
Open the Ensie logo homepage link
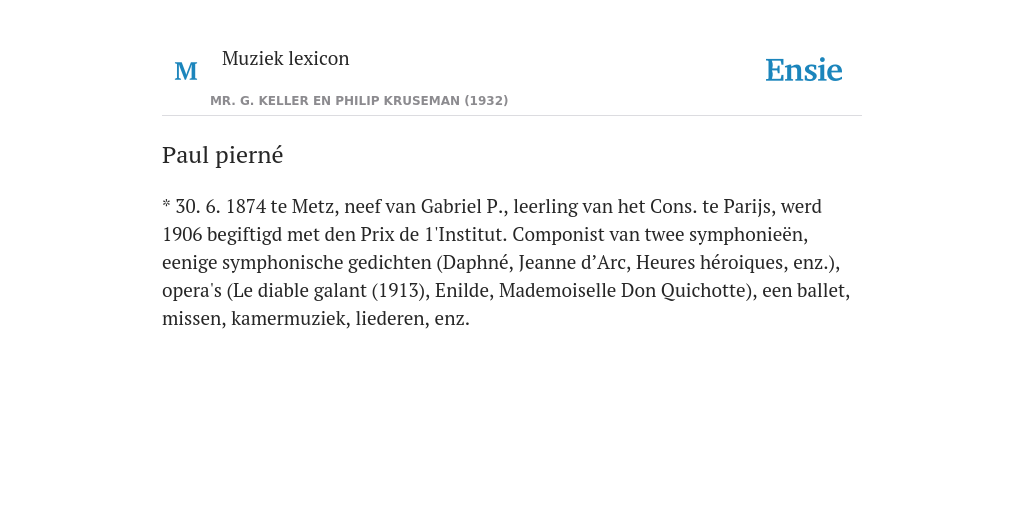pyautogui.click(x=804, y=70)
